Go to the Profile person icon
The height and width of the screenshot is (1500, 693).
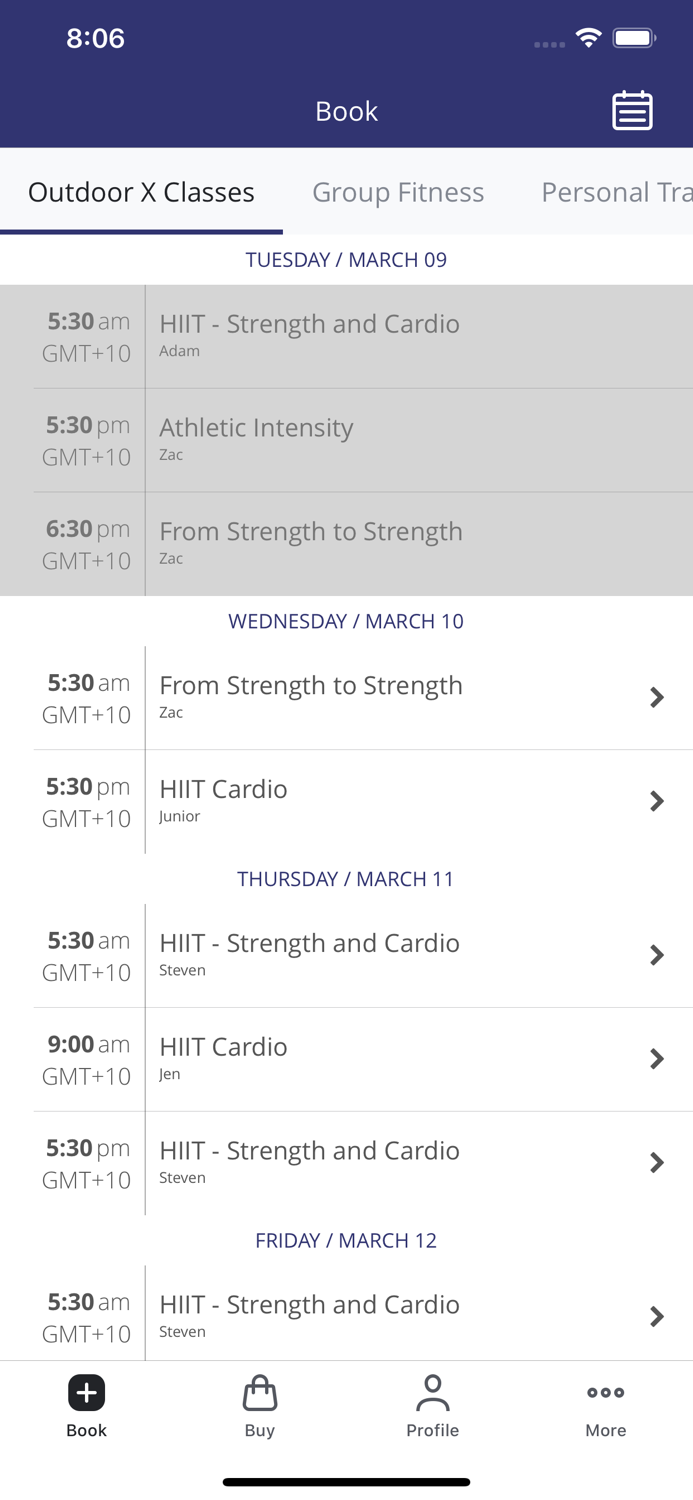[x=433, y=1392]
